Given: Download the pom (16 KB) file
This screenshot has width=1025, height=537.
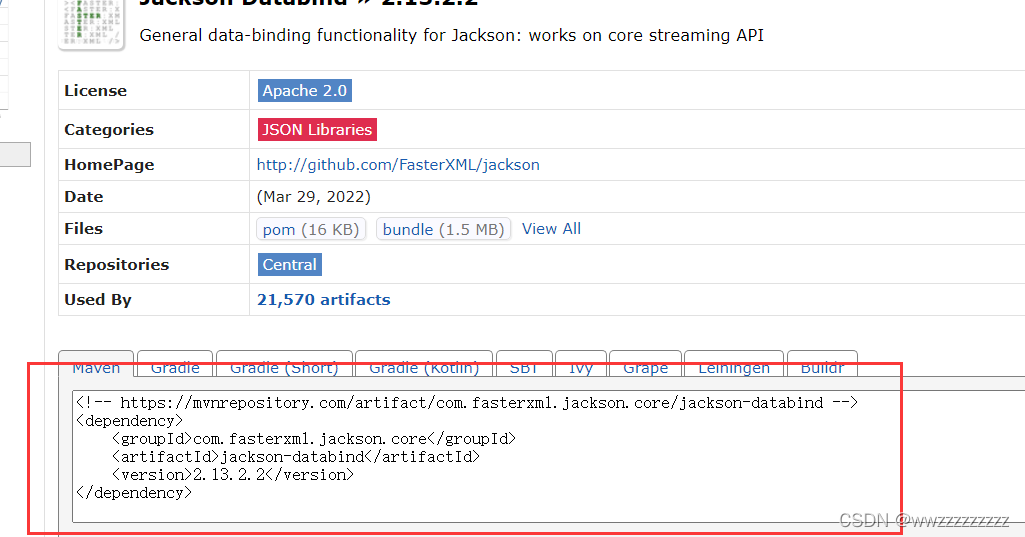Looking at the screenshot, I should coord(311,229).
